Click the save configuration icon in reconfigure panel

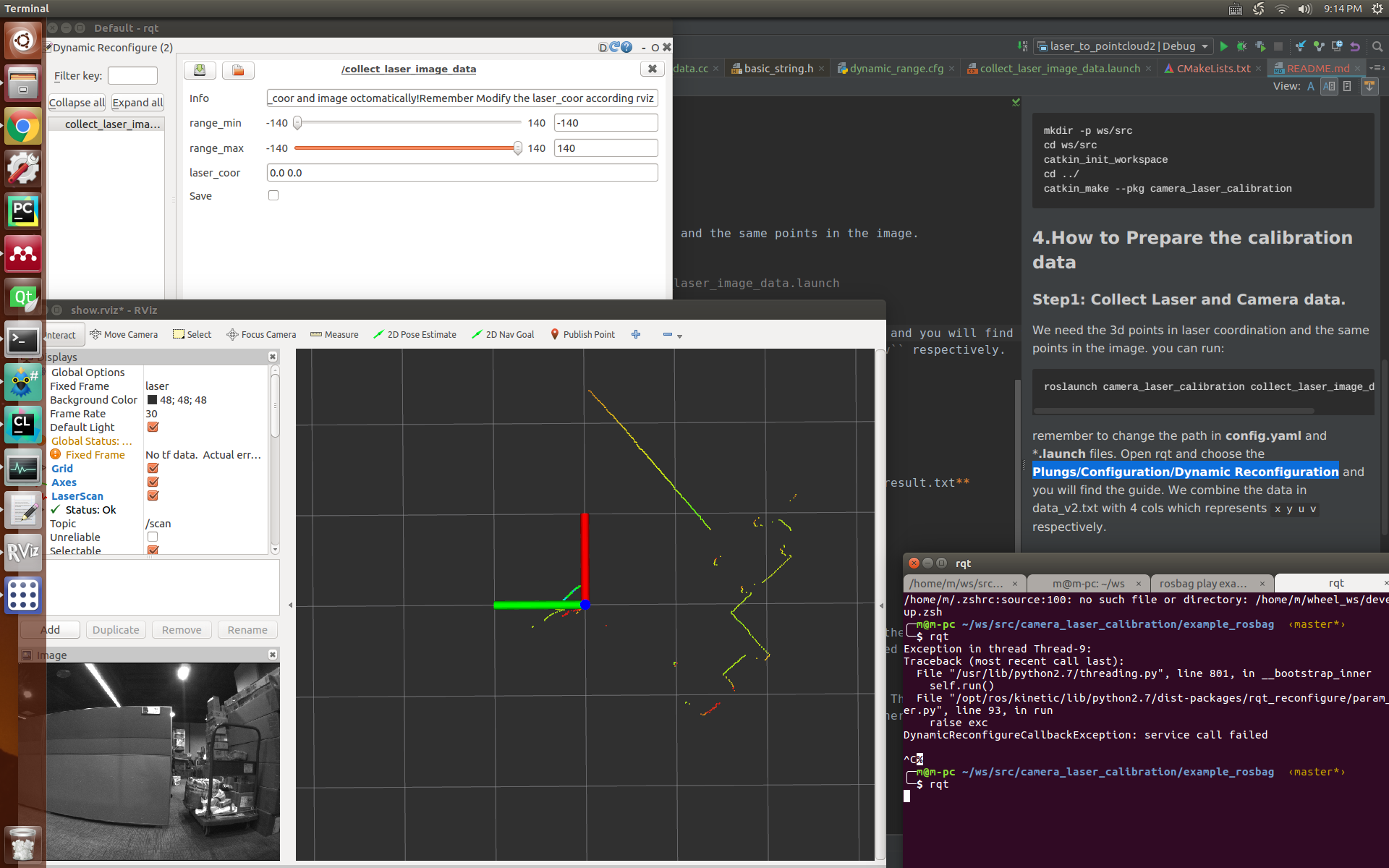tap(200, 69)
